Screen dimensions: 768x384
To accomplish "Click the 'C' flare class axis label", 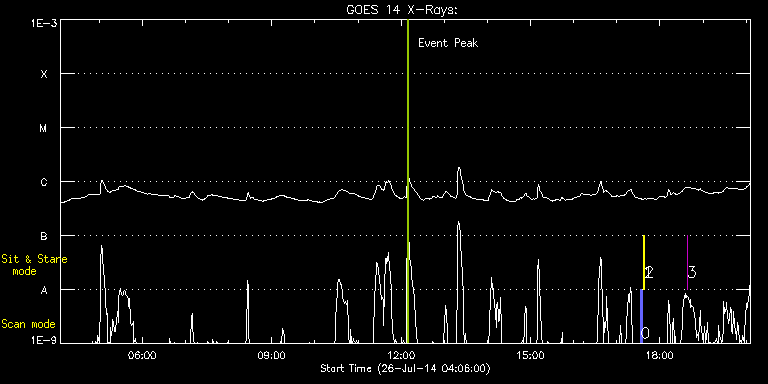I will (x=44, y=182).
